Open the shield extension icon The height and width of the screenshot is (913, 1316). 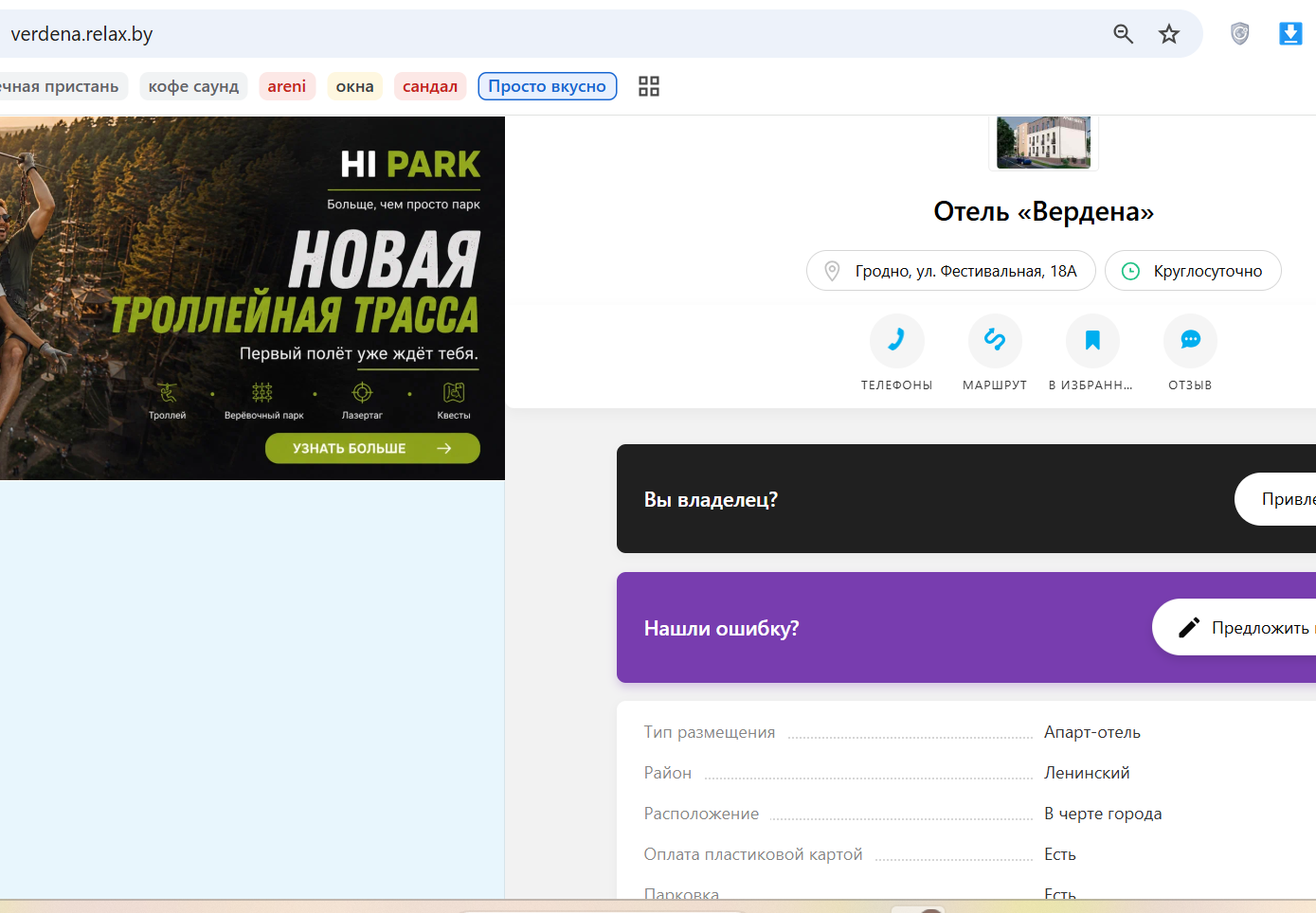coord(1239,34)
